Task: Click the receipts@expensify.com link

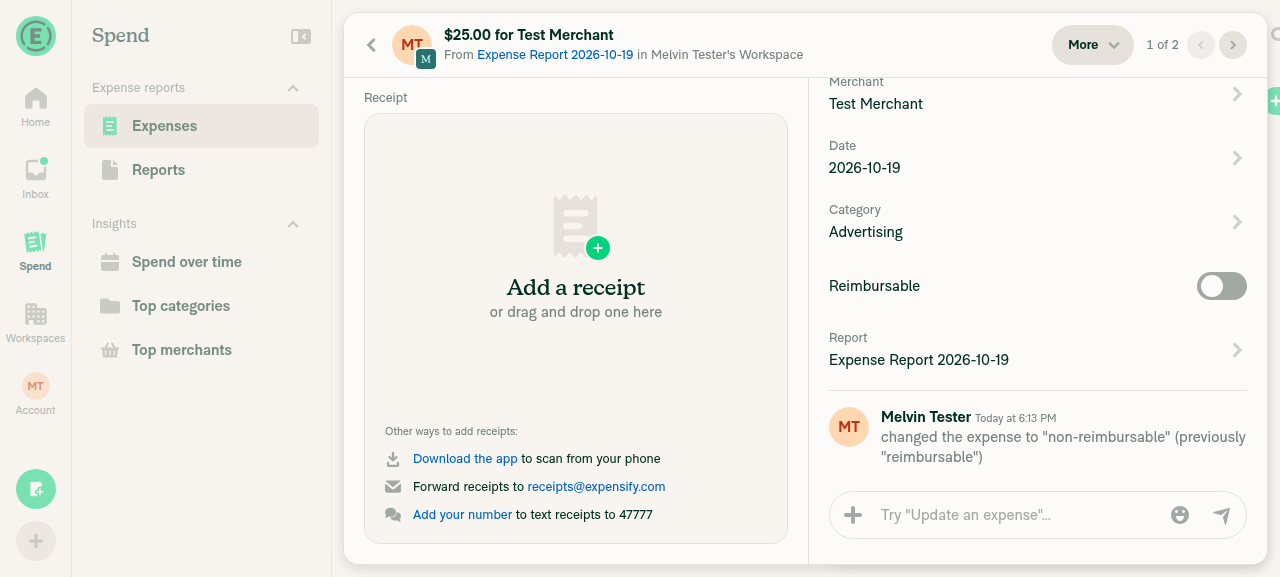Action: [596, 487]
